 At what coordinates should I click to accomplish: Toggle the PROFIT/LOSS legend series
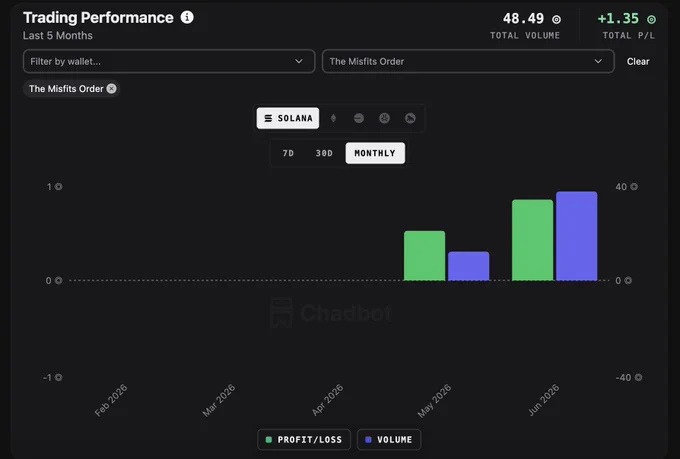click(304, 439)
